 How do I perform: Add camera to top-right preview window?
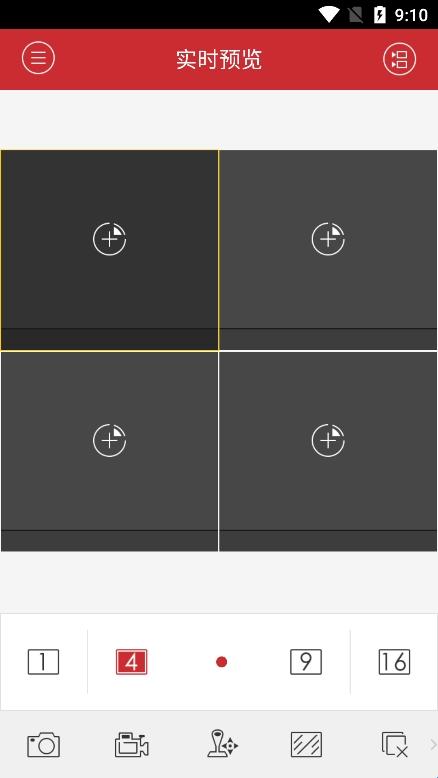(328, 239)
